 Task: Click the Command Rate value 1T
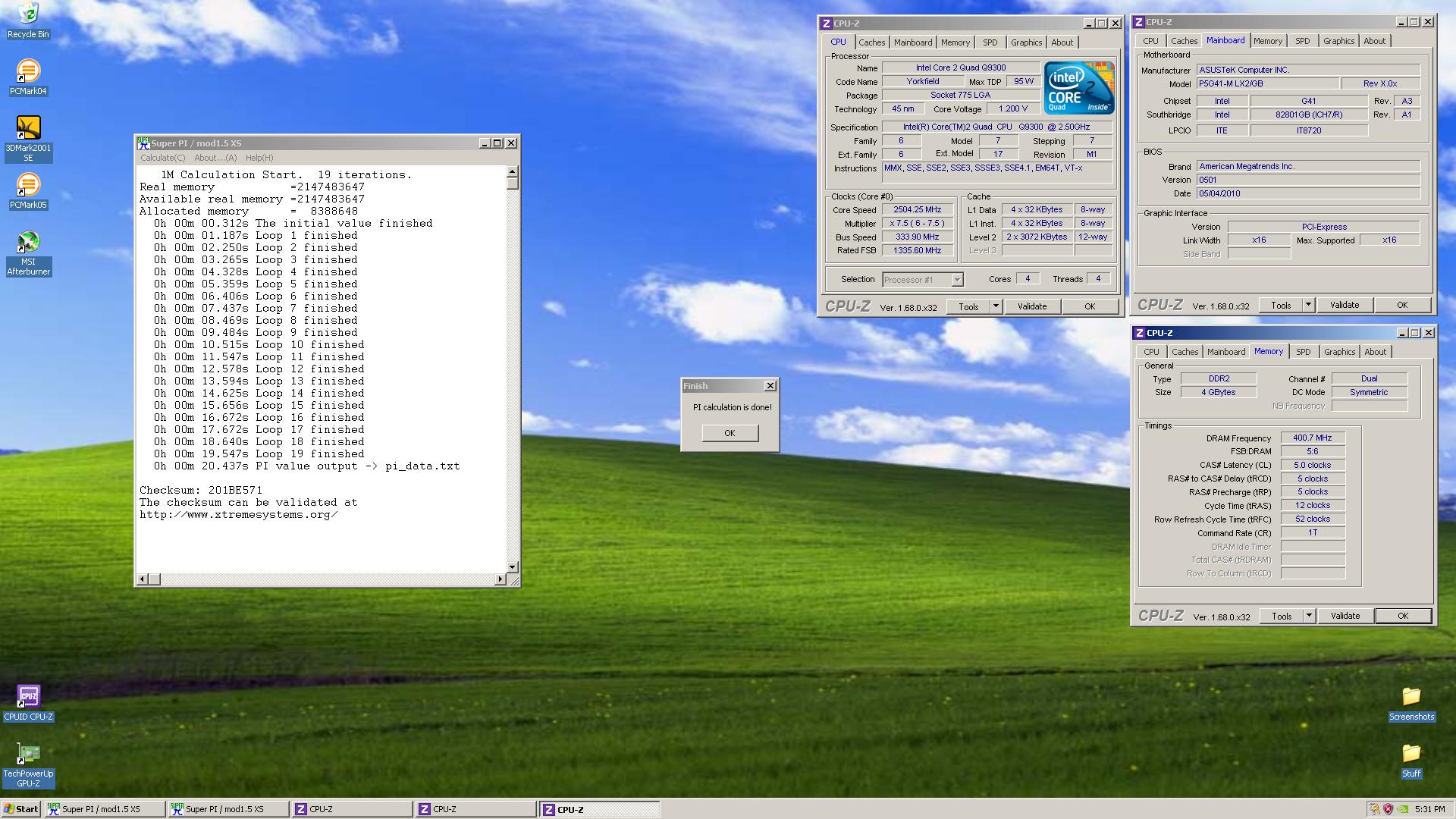1313,532
